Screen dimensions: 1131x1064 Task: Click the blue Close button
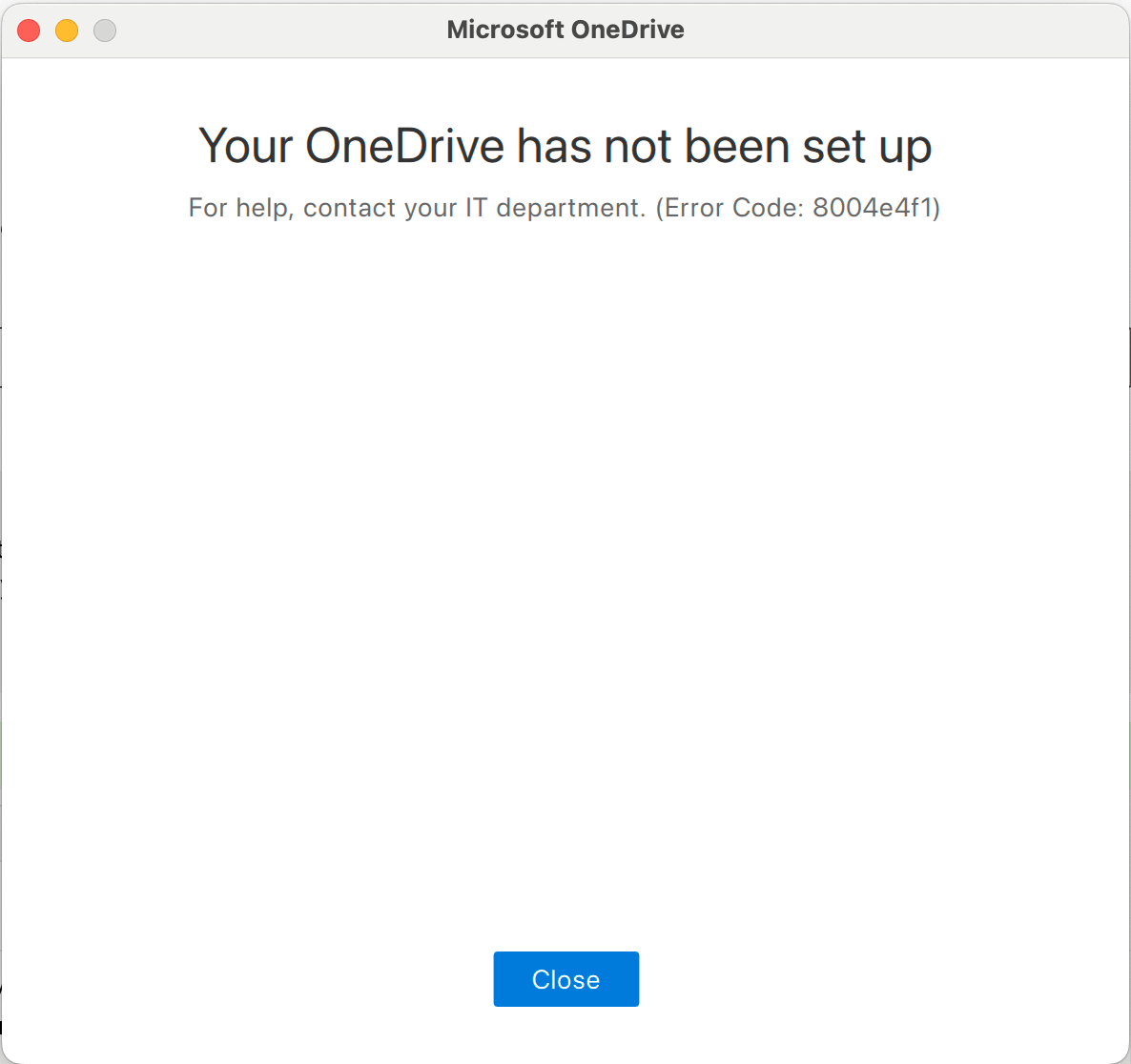point(565,979)
